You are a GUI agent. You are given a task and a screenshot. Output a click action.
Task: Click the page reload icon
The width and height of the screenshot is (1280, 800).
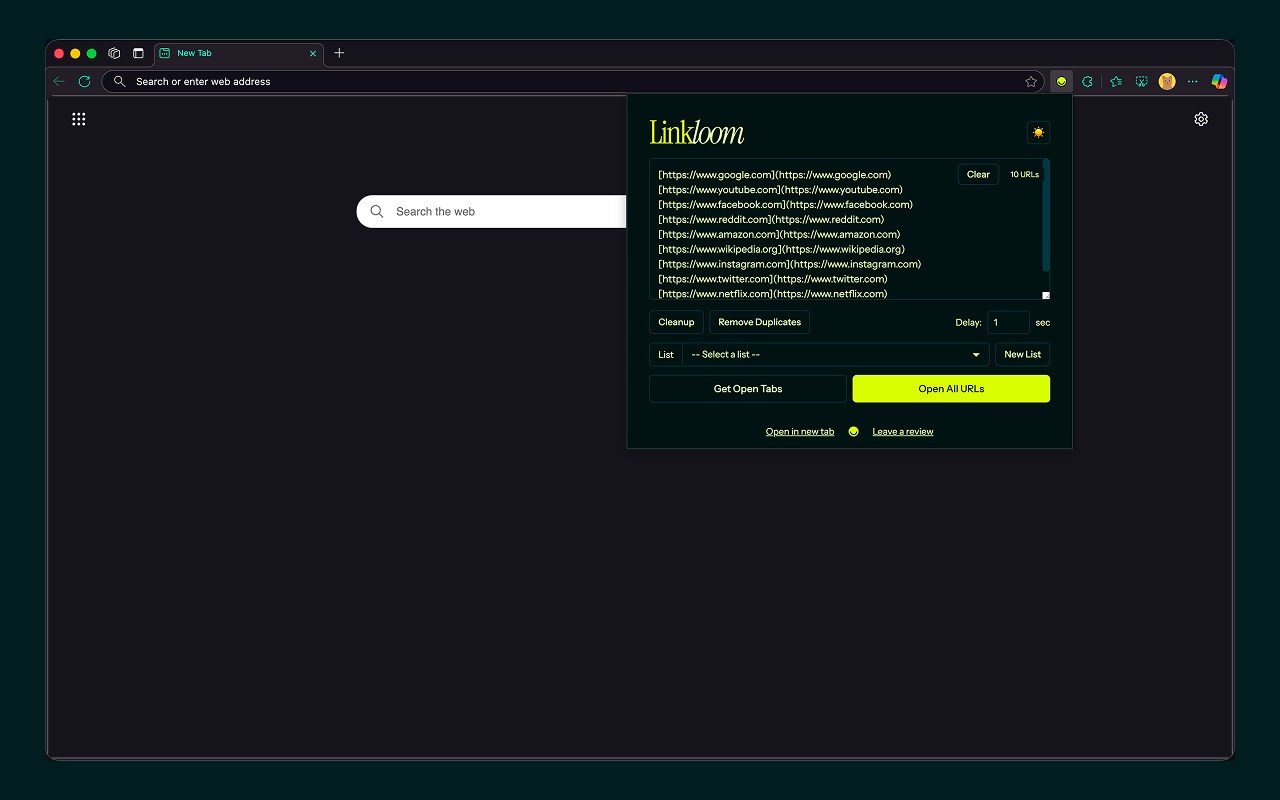[x=85, y=82]
